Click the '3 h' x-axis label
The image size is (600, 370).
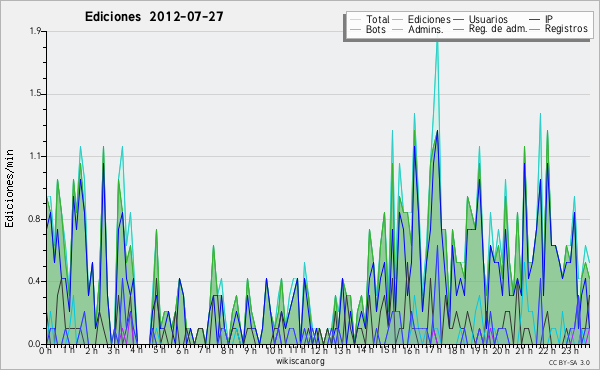coord(114,350)
